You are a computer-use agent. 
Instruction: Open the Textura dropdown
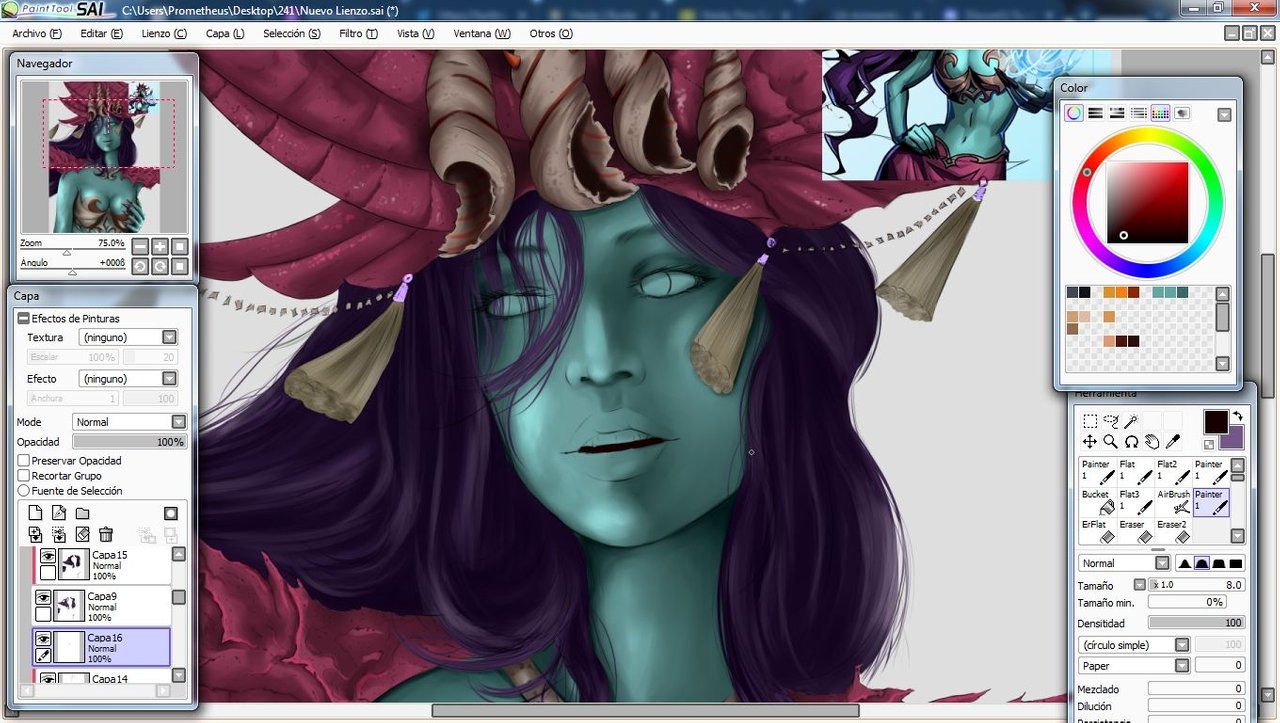coord(127,338)
